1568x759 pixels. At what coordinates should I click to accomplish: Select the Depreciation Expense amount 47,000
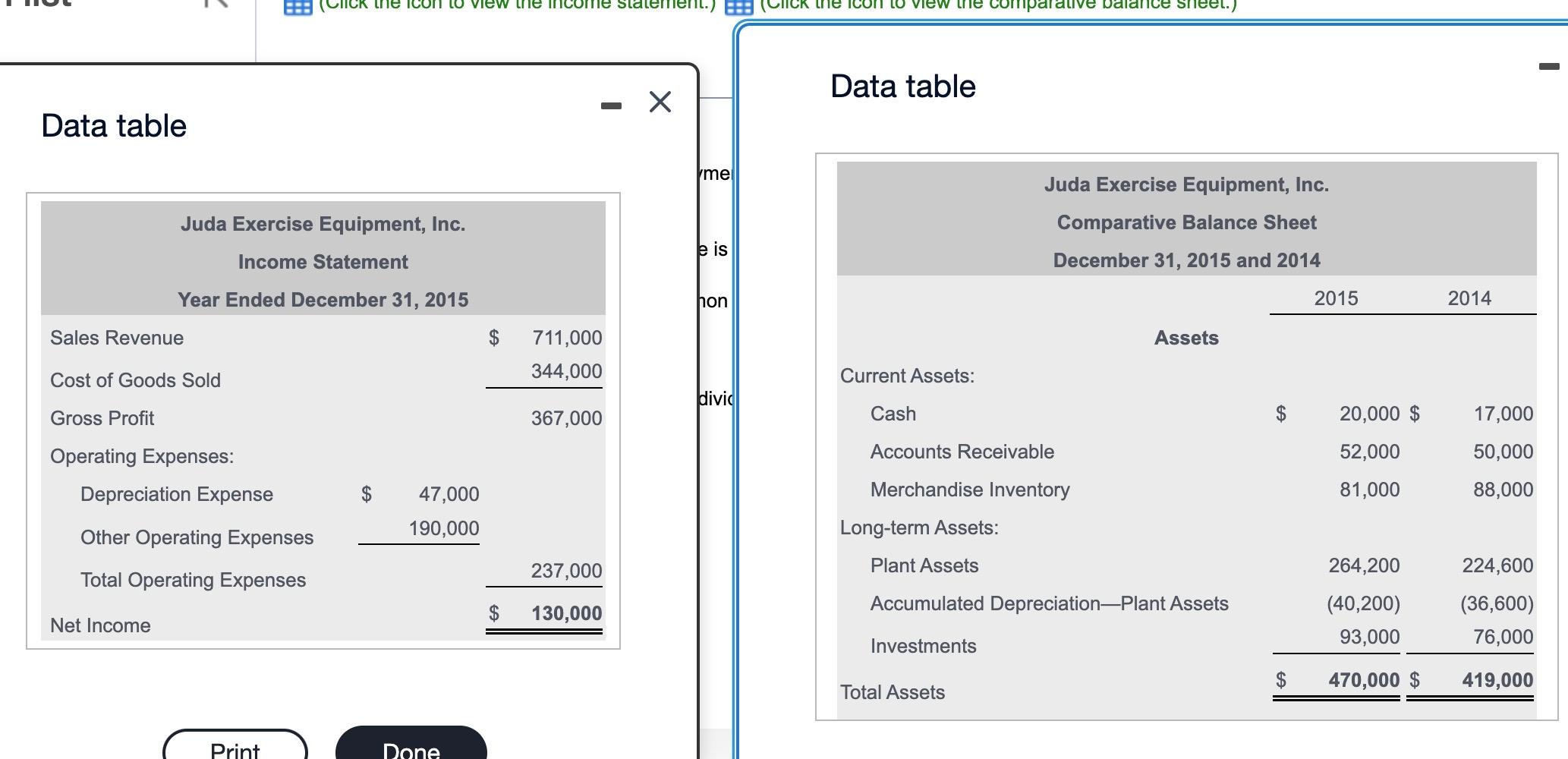[449, 493]
